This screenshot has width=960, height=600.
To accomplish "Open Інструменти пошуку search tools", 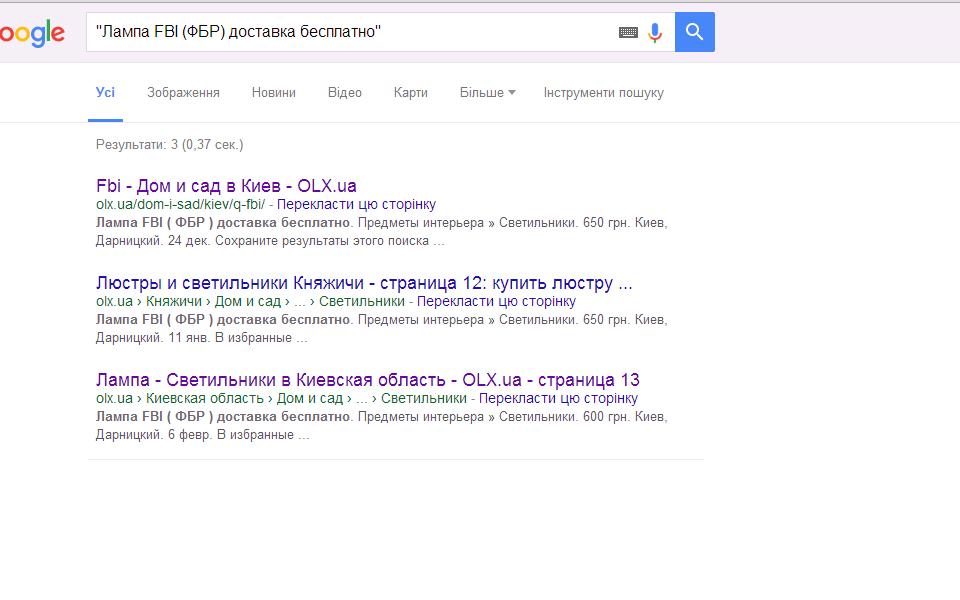I will 603,92.
